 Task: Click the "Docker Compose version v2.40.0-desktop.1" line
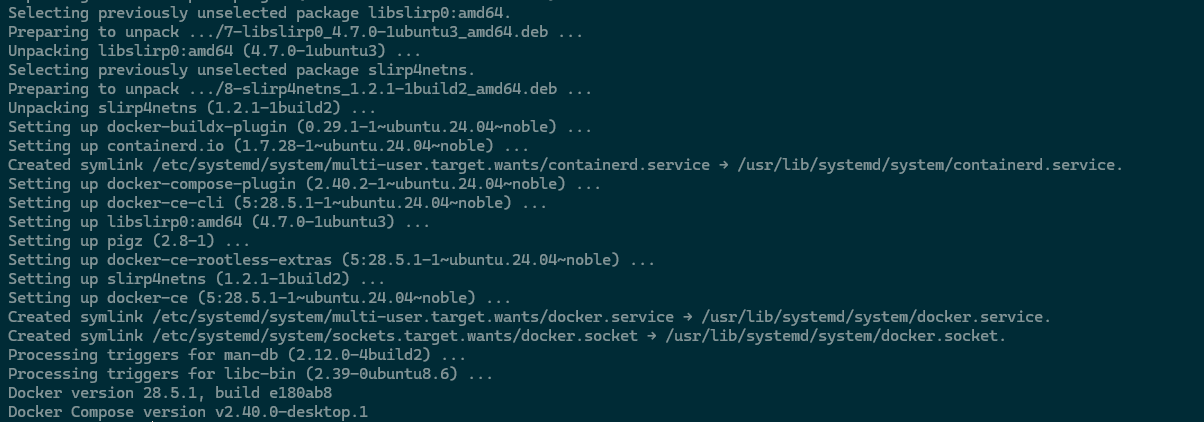tap(188, 412)
